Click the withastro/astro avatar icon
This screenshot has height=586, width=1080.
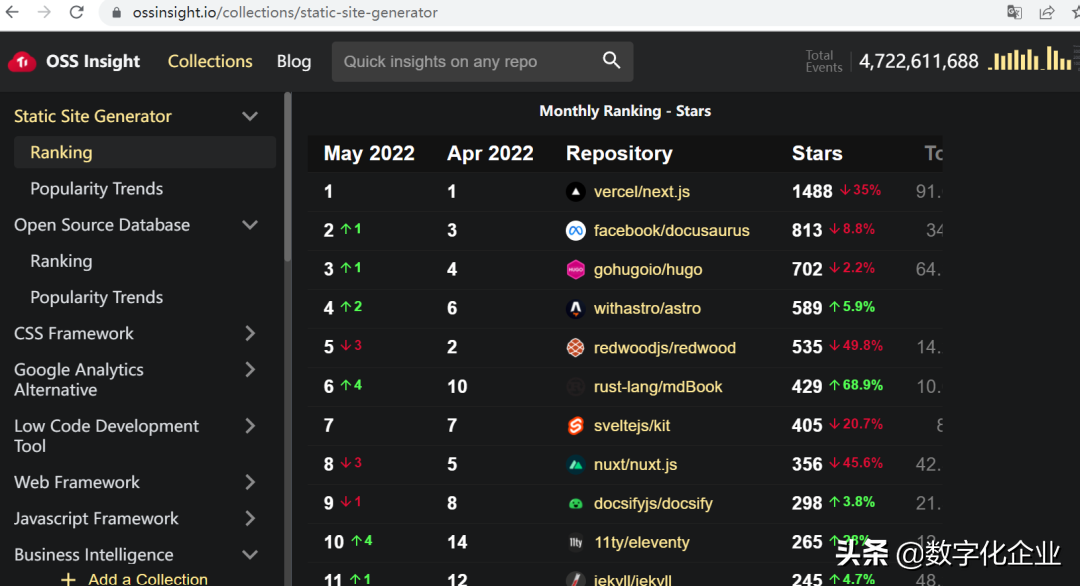click(575, 309)
